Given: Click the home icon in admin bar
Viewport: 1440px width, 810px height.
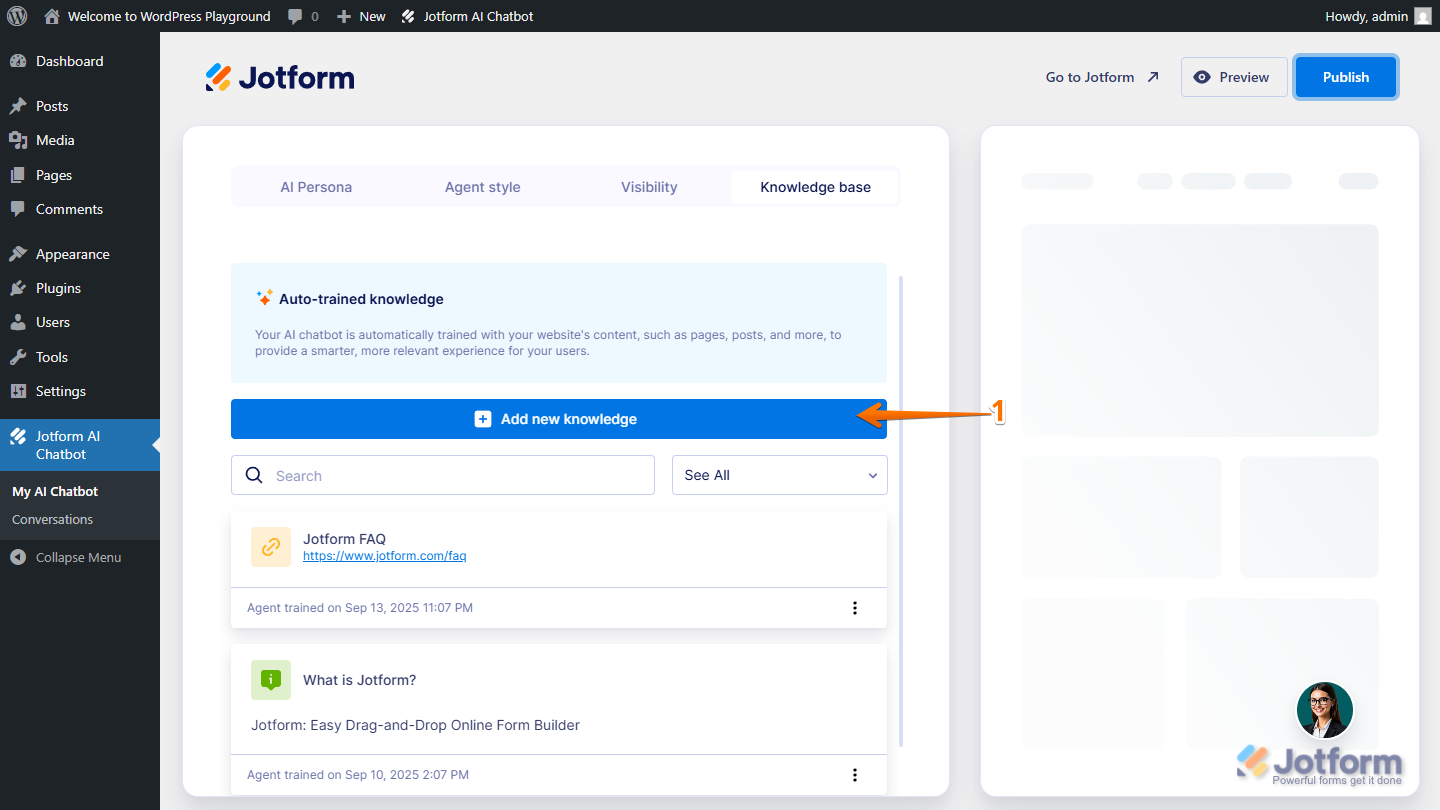Looking at the screenshot, I should click(52, 16).
